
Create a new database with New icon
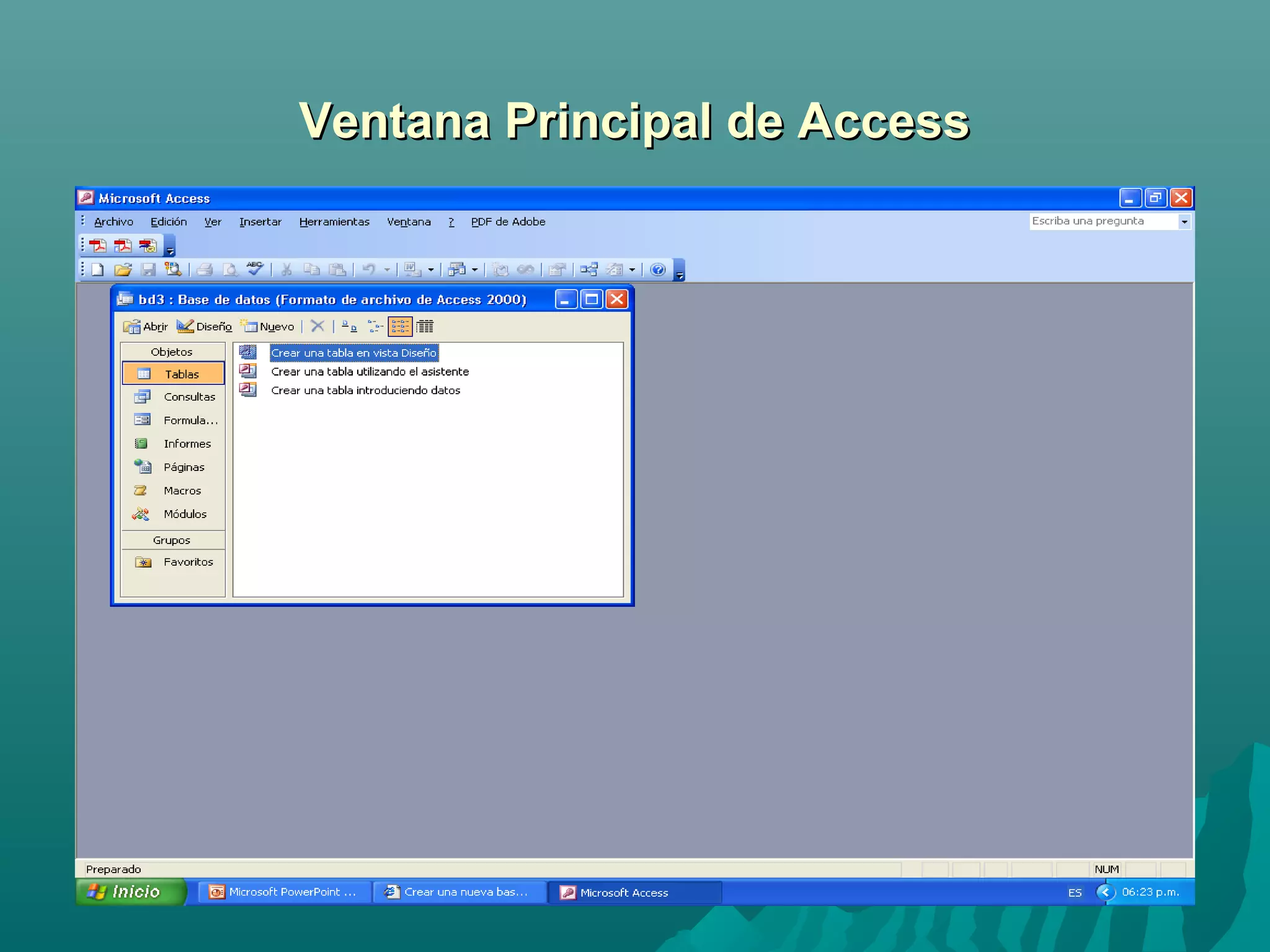[x=98, y=270]
